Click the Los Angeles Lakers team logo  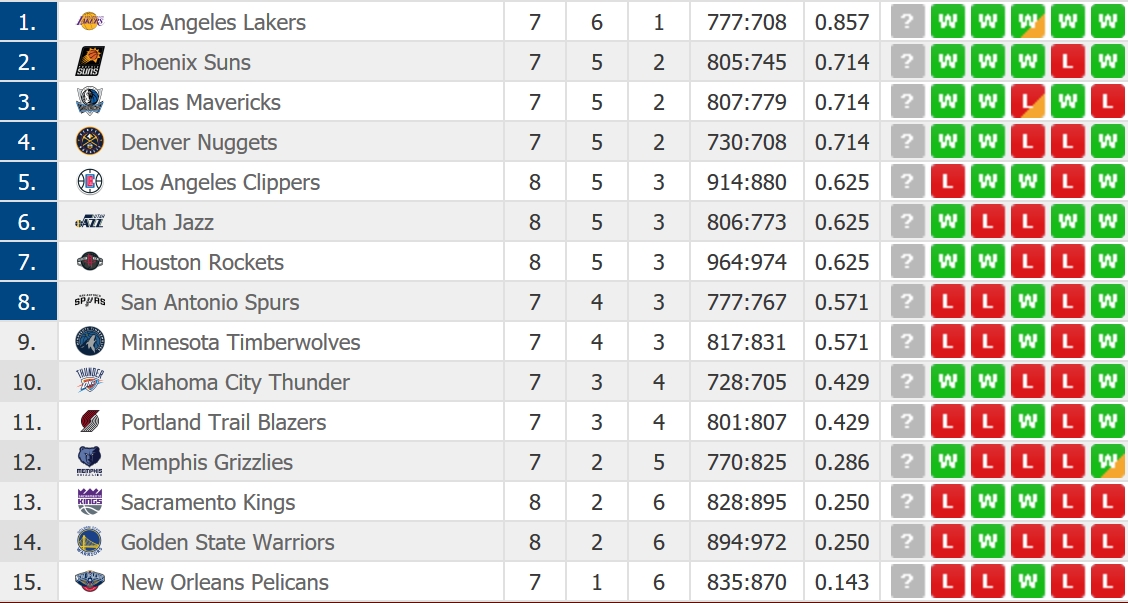pyautogui.click(x=89, y=22)
